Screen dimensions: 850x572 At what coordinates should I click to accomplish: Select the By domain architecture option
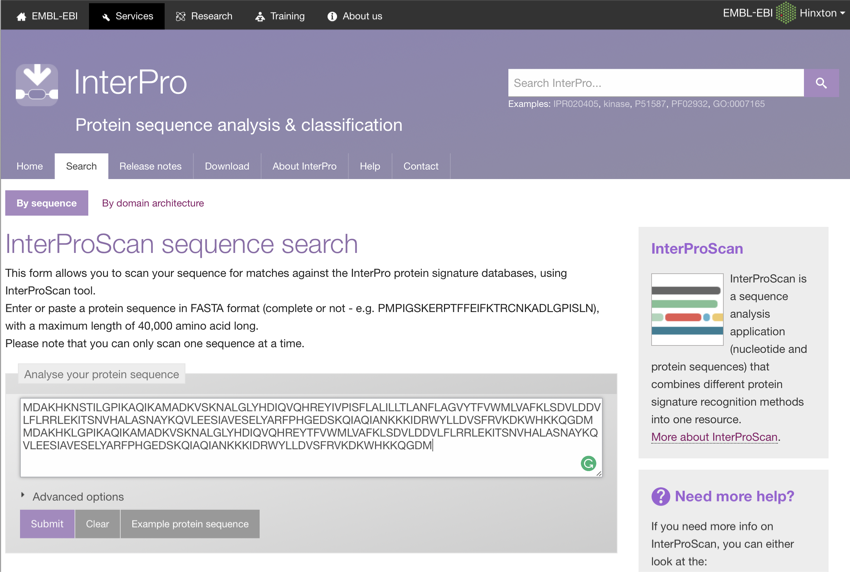coord(153,203)
